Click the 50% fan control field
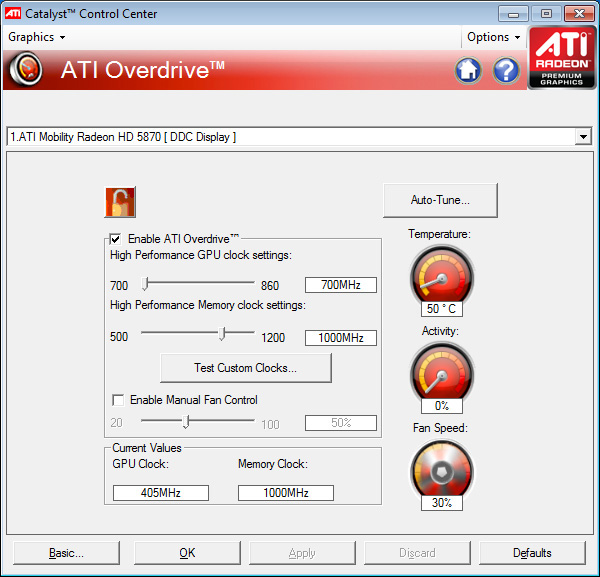Image resolution: width=600 pixels, height=577 pixels. point(341,423)
